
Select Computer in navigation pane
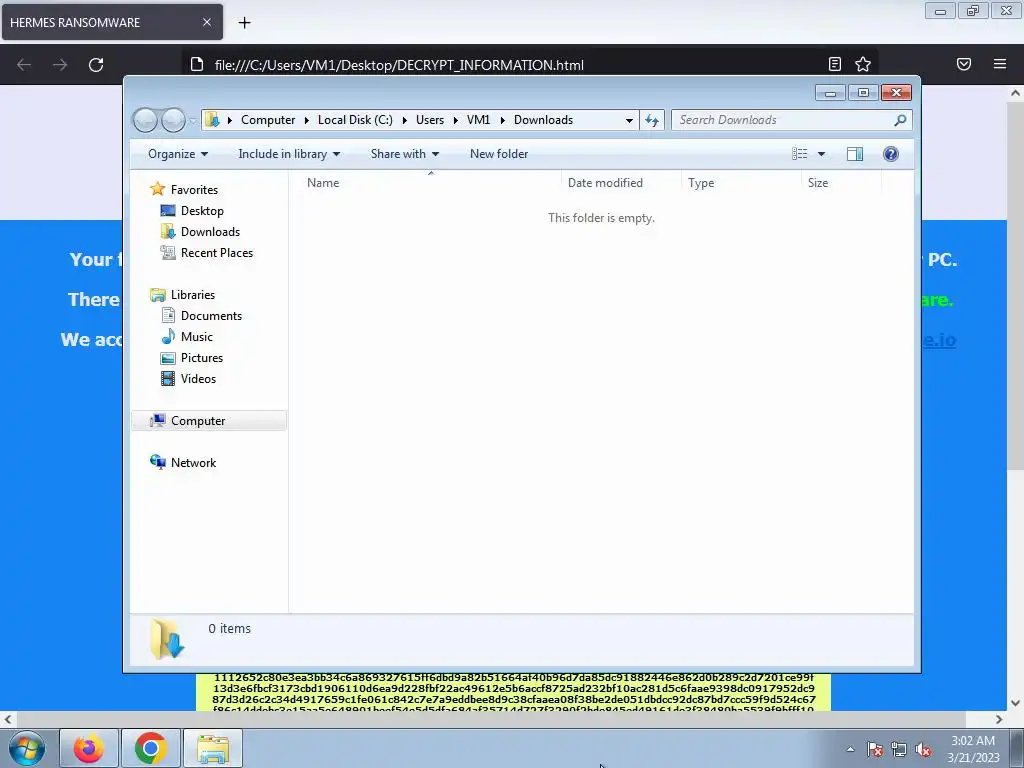(x=209, y=421)
